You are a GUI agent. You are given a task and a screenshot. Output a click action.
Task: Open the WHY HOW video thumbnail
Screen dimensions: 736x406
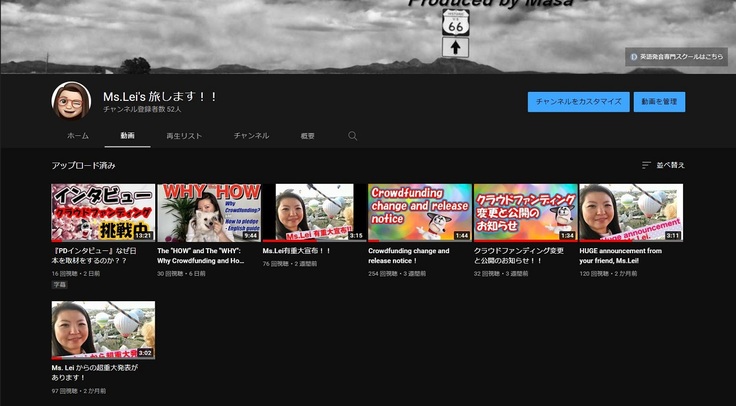208,212
